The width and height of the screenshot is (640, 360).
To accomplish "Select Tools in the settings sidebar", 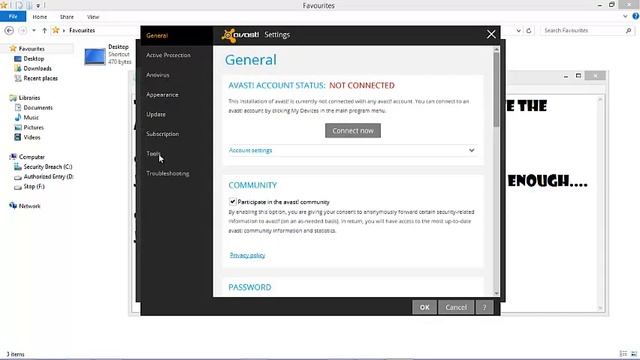I will coord(153,153).
